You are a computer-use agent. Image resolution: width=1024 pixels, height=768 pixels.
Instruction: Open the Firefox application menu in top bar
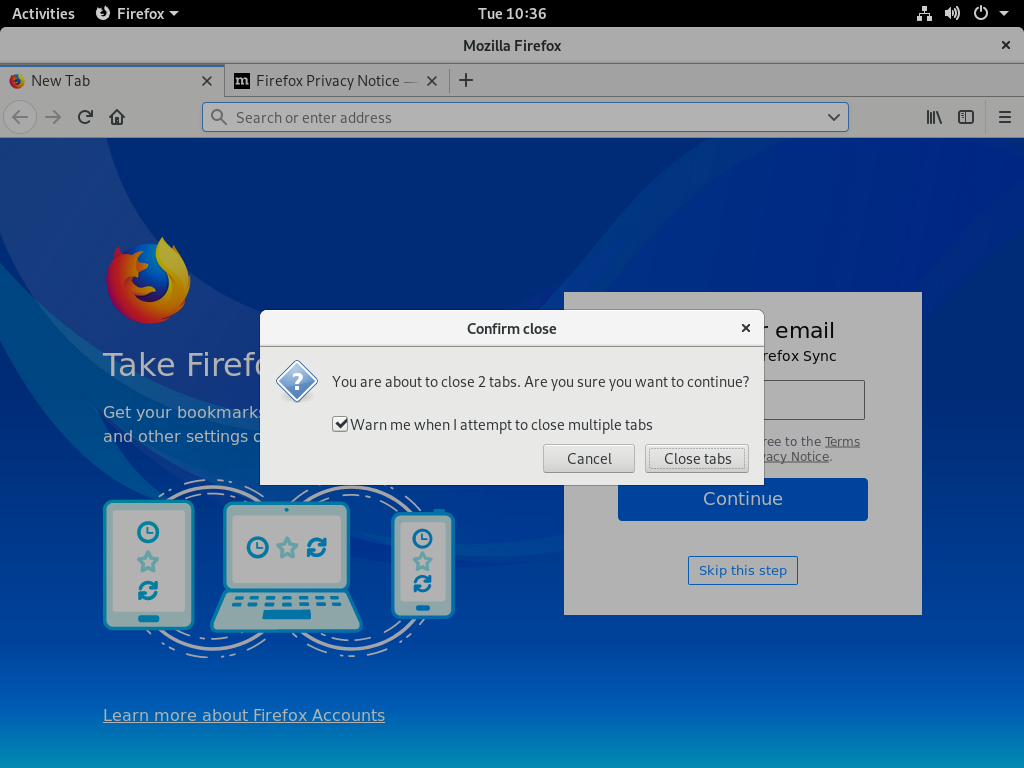[x=137, y=13]
